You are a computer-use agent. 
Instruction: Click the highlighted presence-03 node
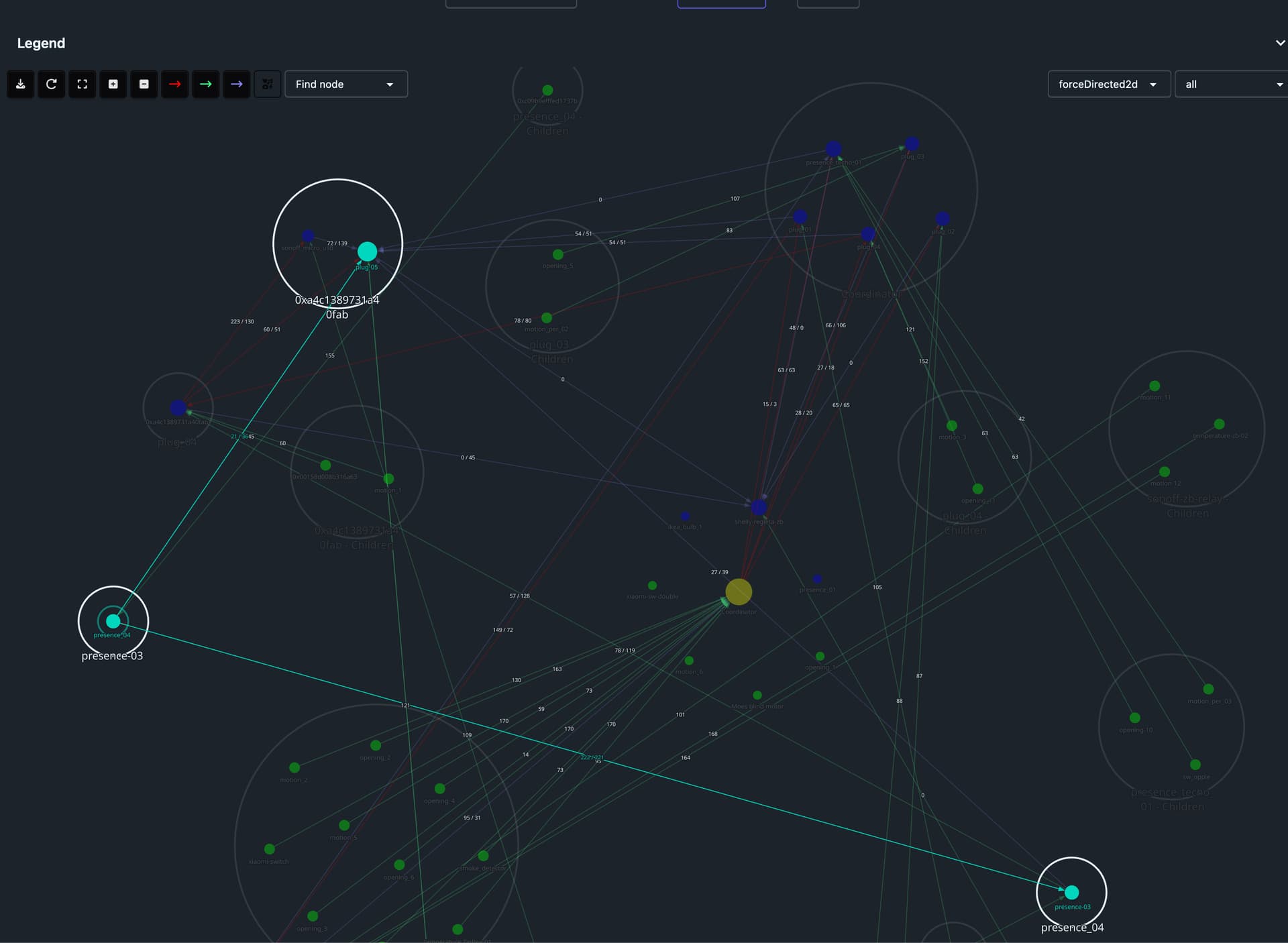pos(1071,892)
